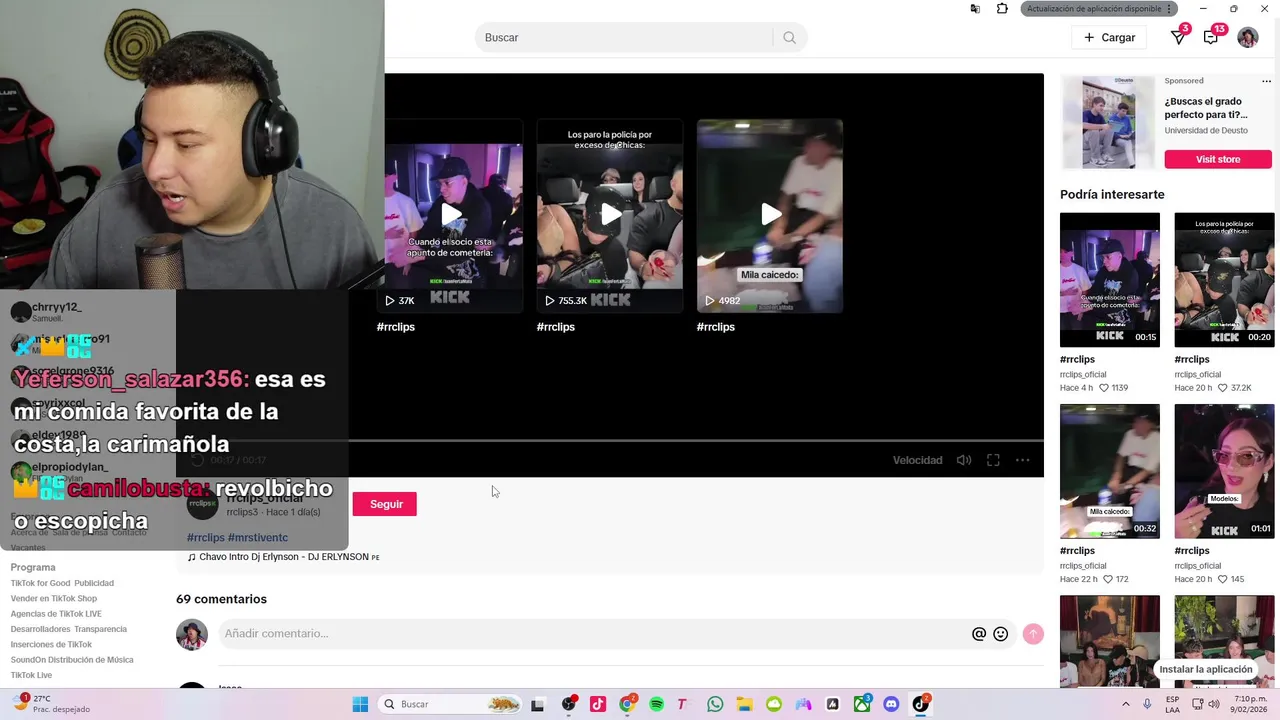Open Vender en TikTok Shop link

pos(54,599)
